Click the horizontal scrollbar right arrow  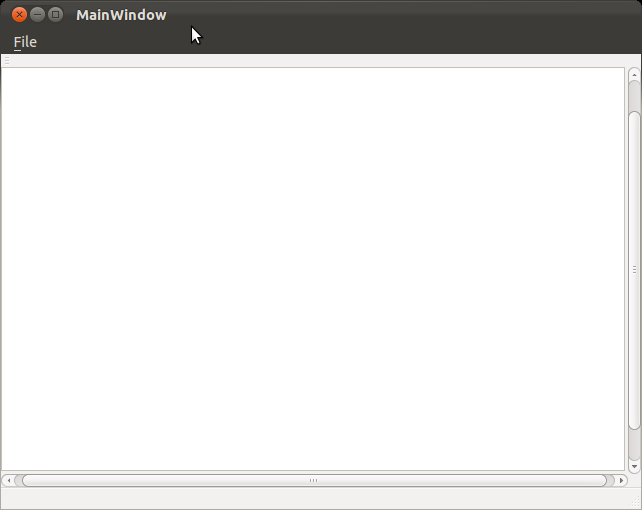(x=621, y=481)
